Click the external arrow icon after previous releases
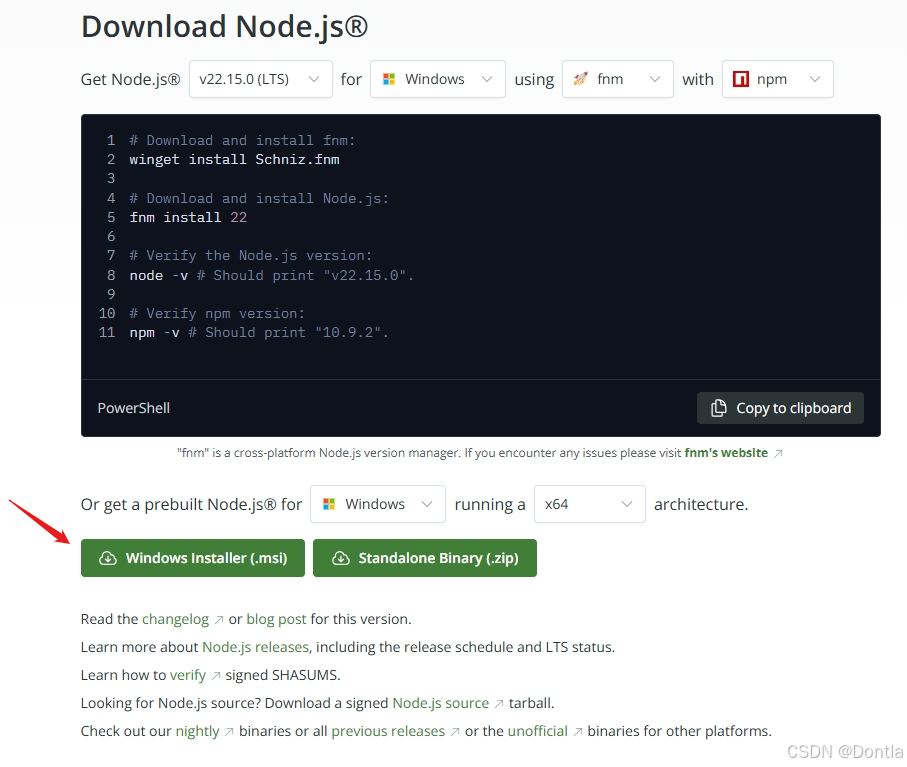The image size is (907, 767). coord(455,732)
